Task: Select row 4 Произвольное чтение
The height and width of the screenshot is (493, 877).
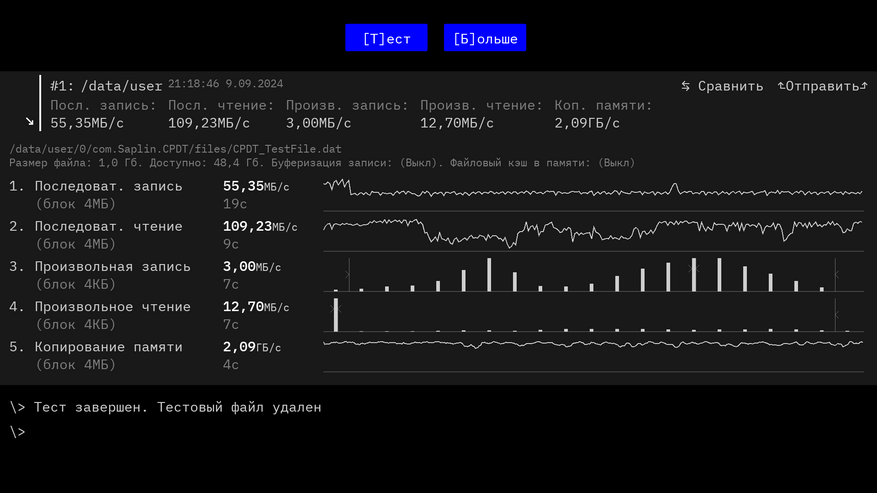Action: coord(112,307)
